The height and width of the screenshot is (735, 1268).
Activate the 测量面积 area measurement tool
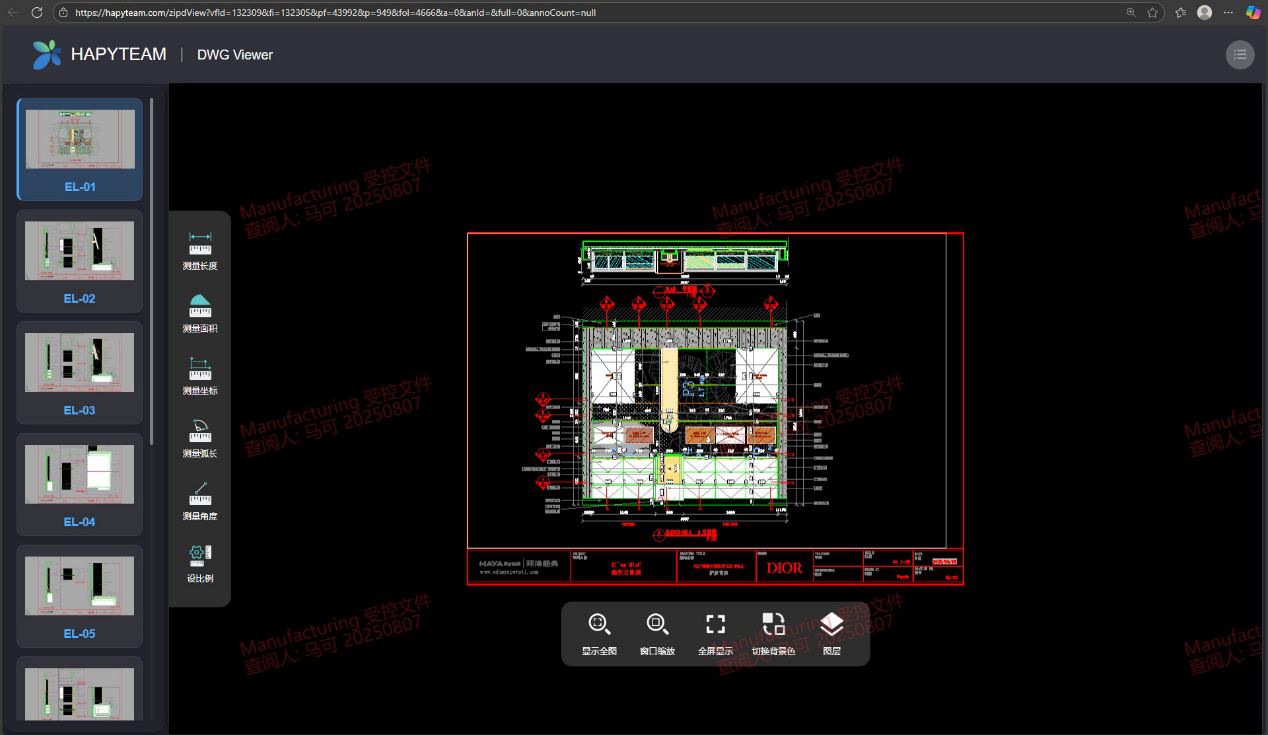click(x=200, y=312)
